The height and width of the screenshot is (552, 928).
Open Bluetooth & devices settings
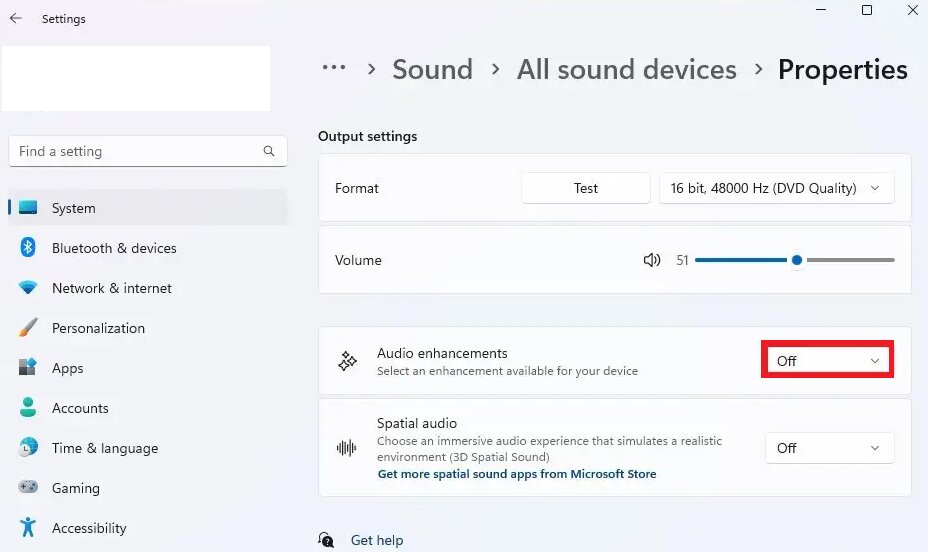[148, 248]
